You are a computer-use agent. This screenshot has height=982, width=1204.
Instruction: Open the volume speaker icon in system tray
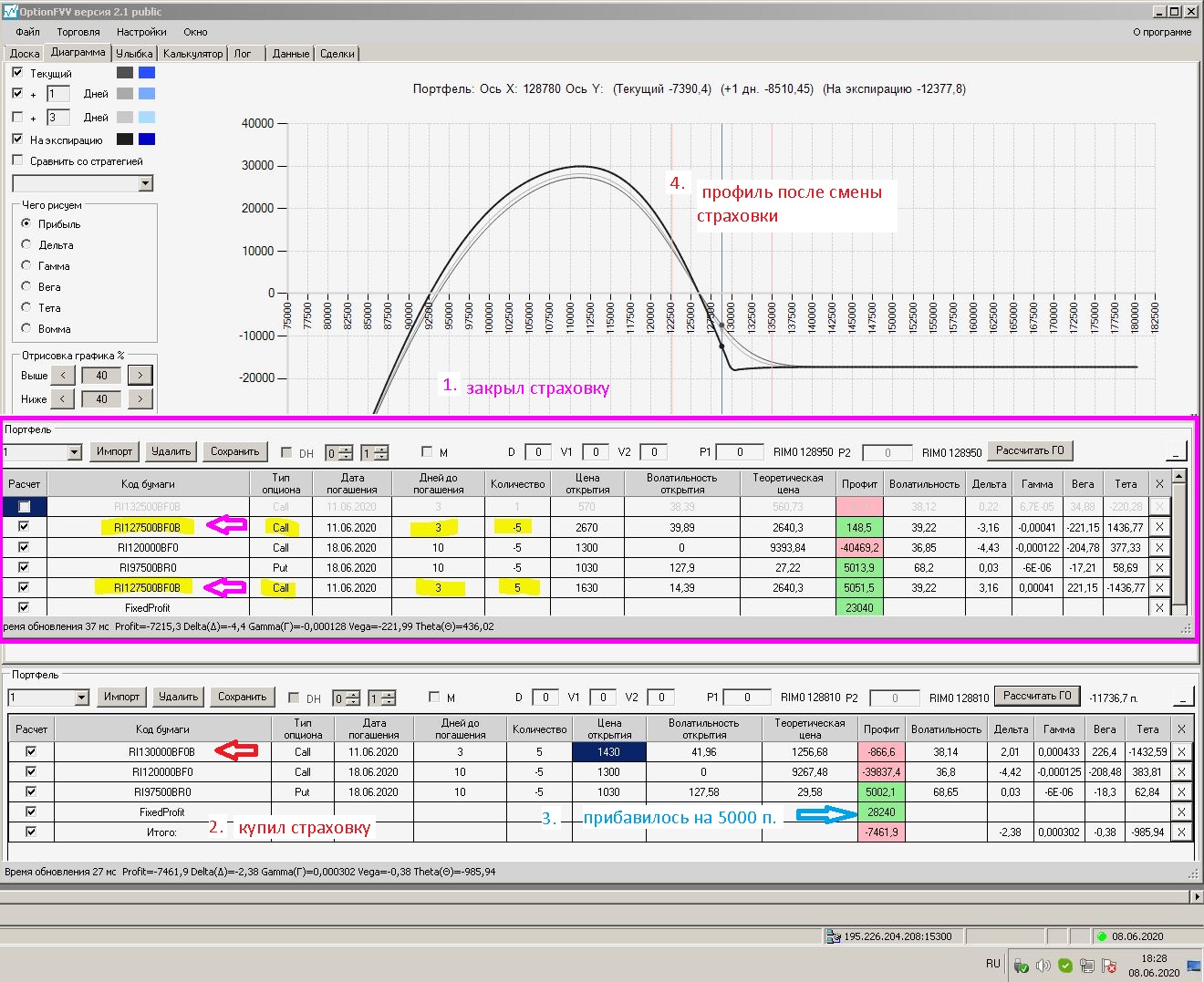1043,966
